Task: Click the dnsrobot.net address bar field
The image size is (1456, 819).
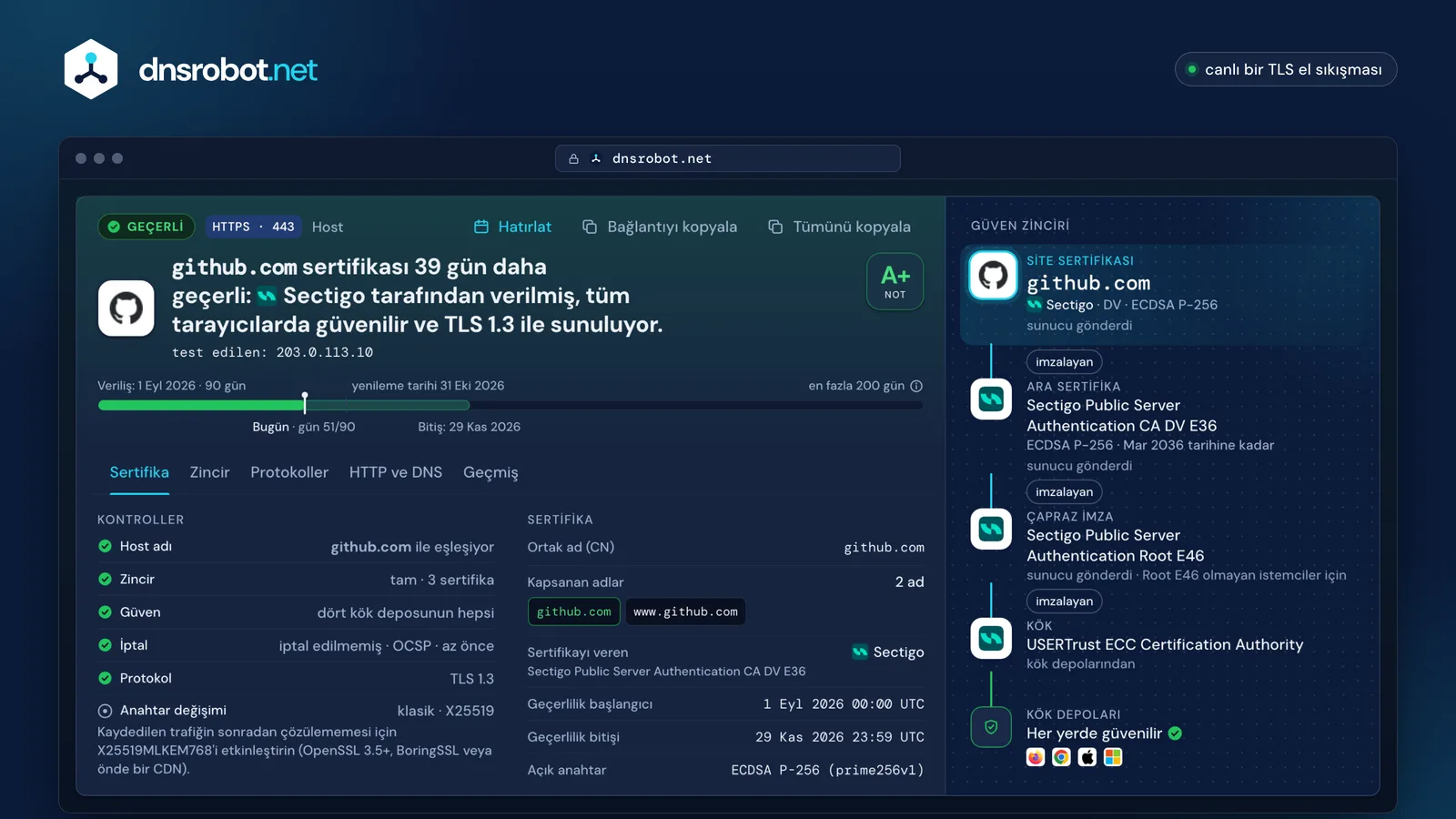Action: (728, 158)
